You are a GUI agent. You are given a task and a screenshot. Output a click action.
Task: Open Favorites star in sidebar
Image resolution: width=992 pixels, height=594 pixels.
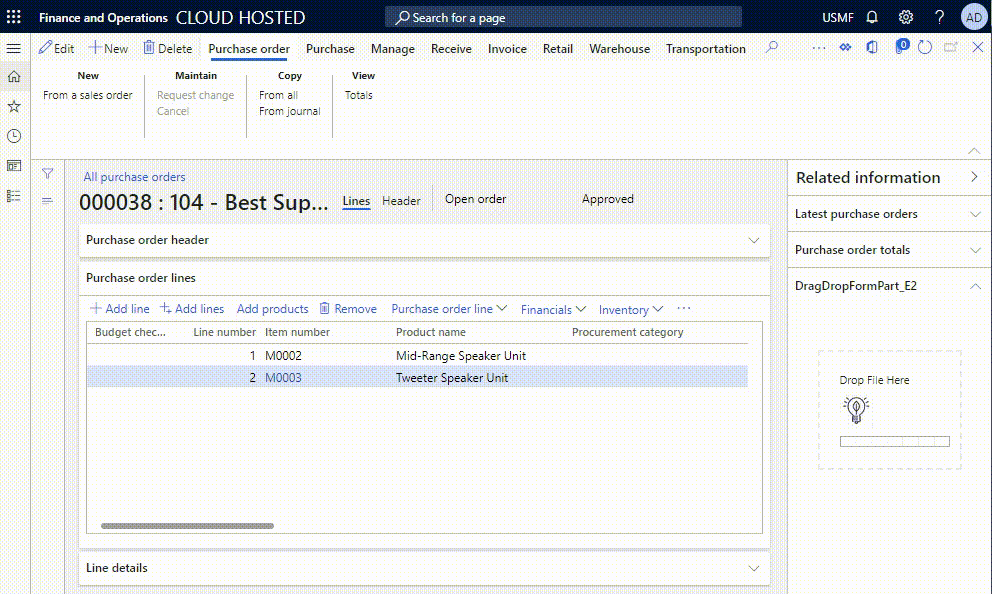(x=14, y=106)
